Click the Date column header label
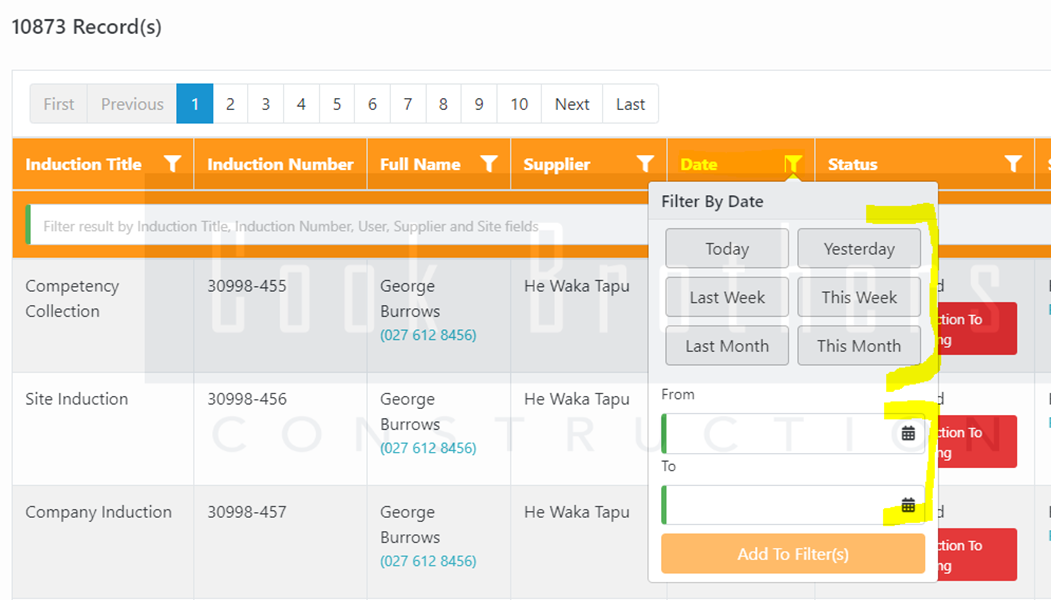 tap(698, 164)
